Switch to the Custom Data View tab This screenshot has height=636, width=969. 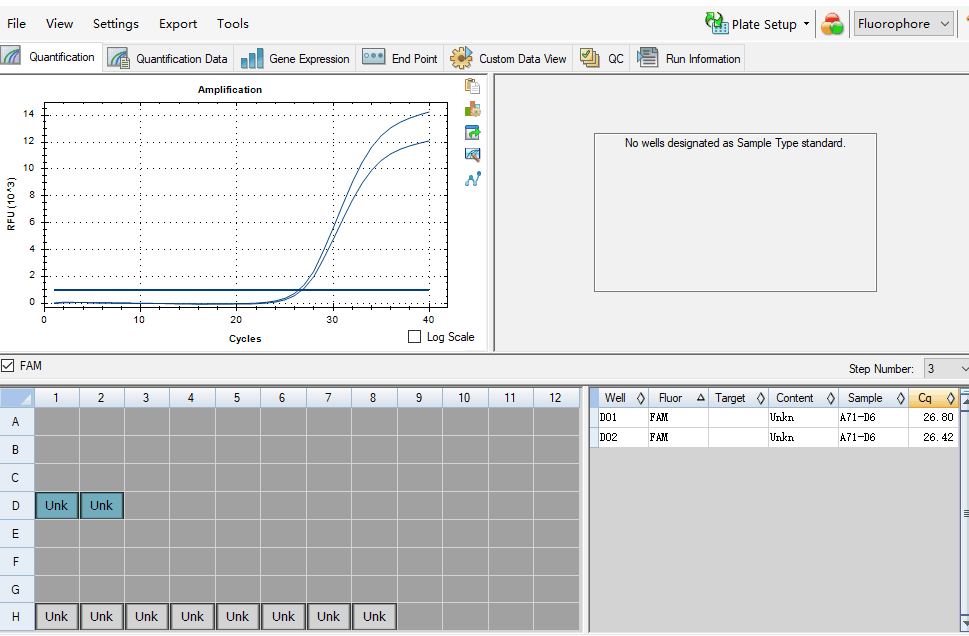point(508,58)
